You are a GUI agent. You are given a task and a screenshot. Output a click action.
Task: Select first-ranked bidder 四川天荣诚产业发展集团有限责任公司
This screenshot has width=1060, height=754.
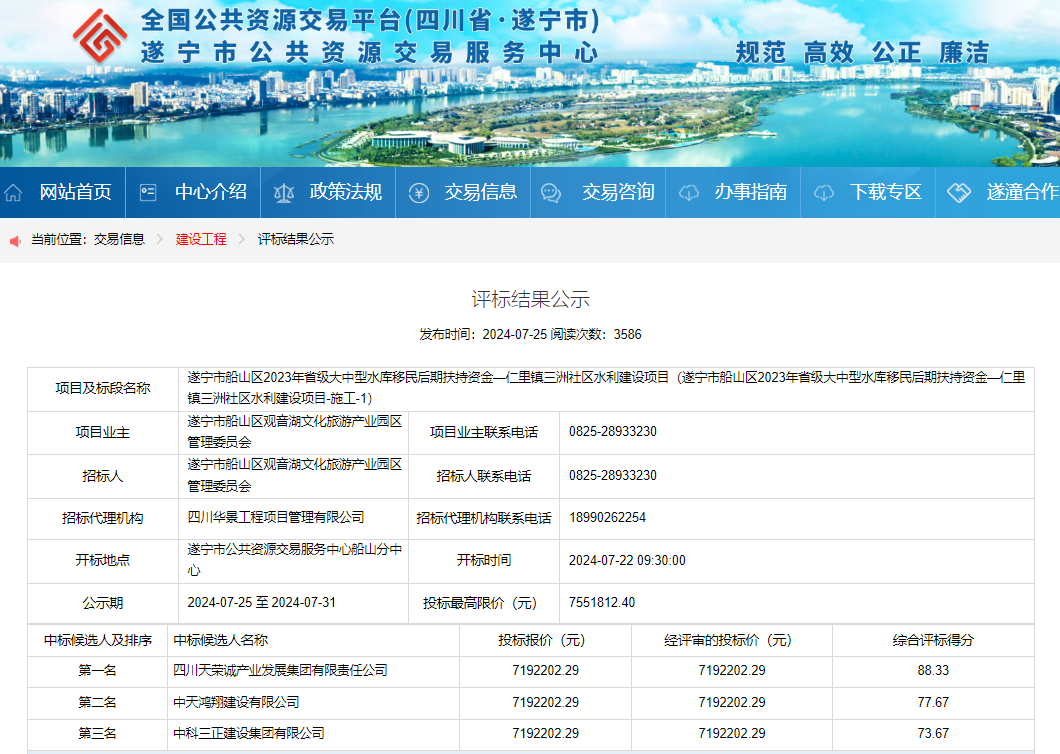coord(280,670)
